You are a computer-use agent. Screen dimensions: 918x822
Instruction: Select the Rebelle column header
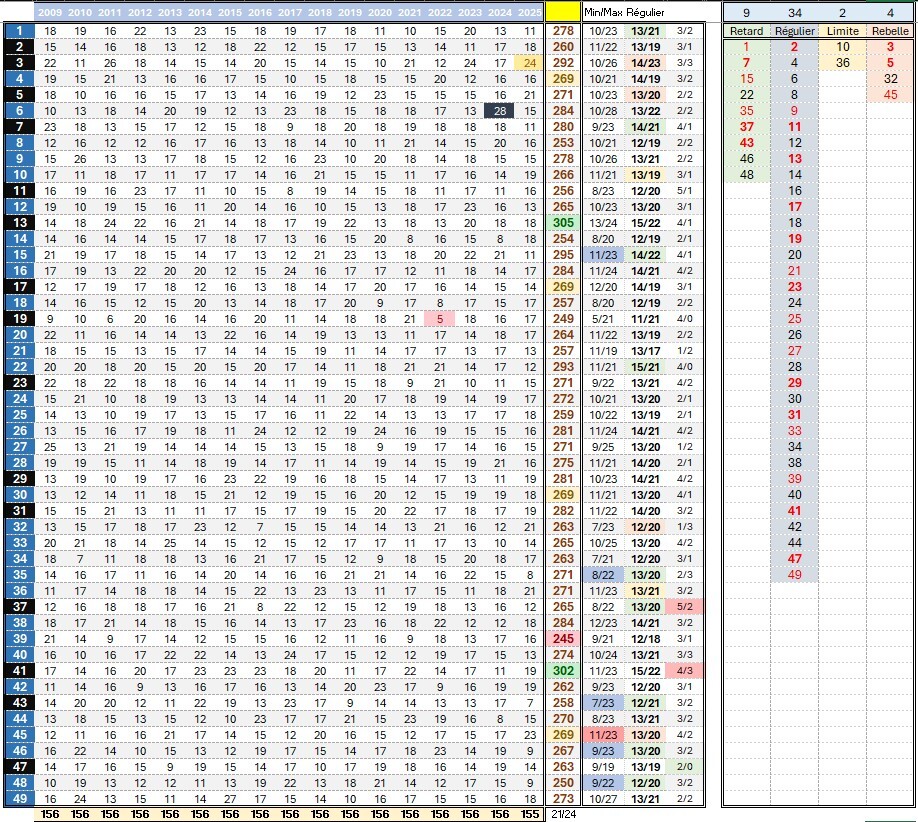pos(890,31)
